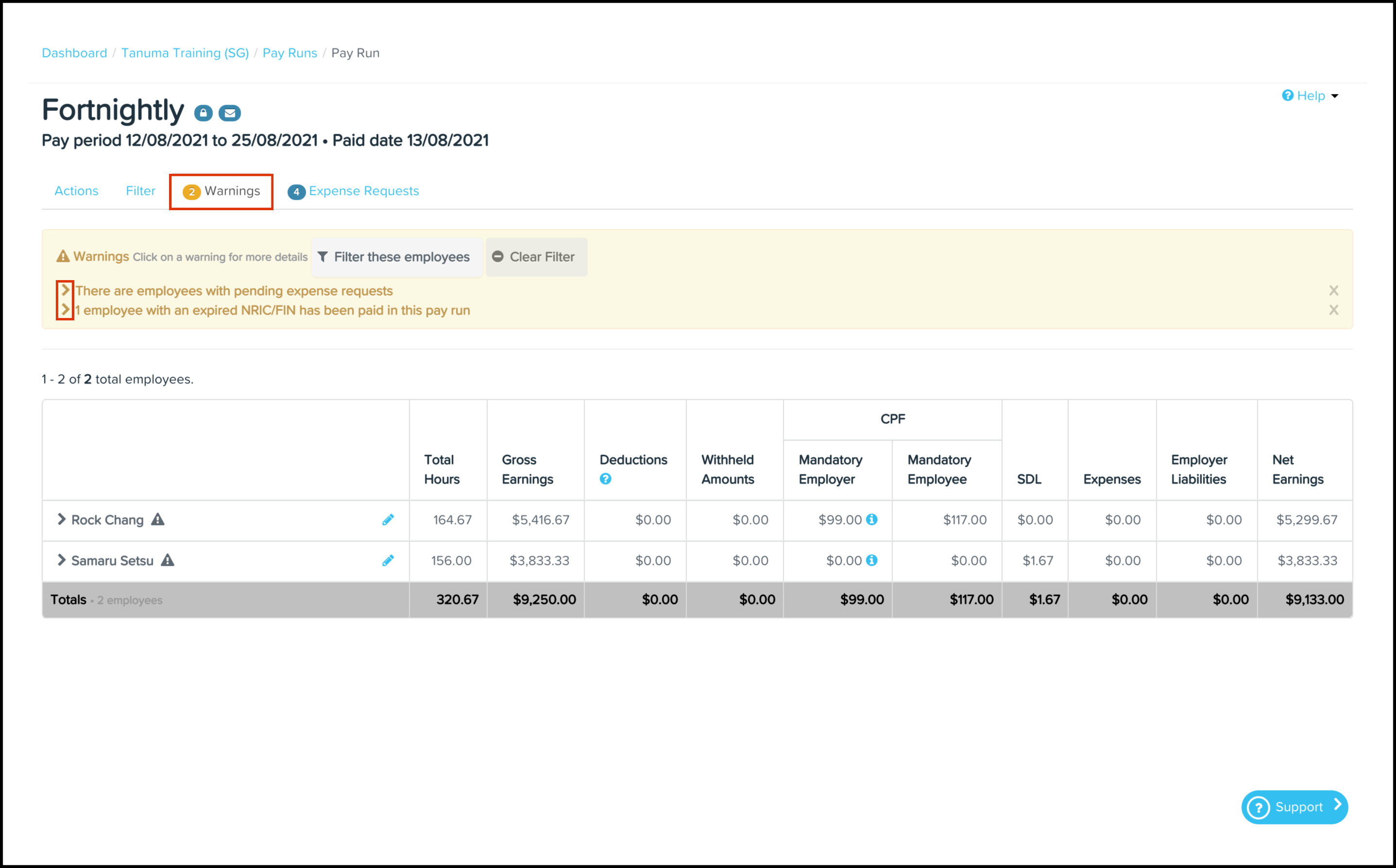Click the envelope icon beside Fortnightly
This screenshot has height=868, width=1396.
[230, 113]
